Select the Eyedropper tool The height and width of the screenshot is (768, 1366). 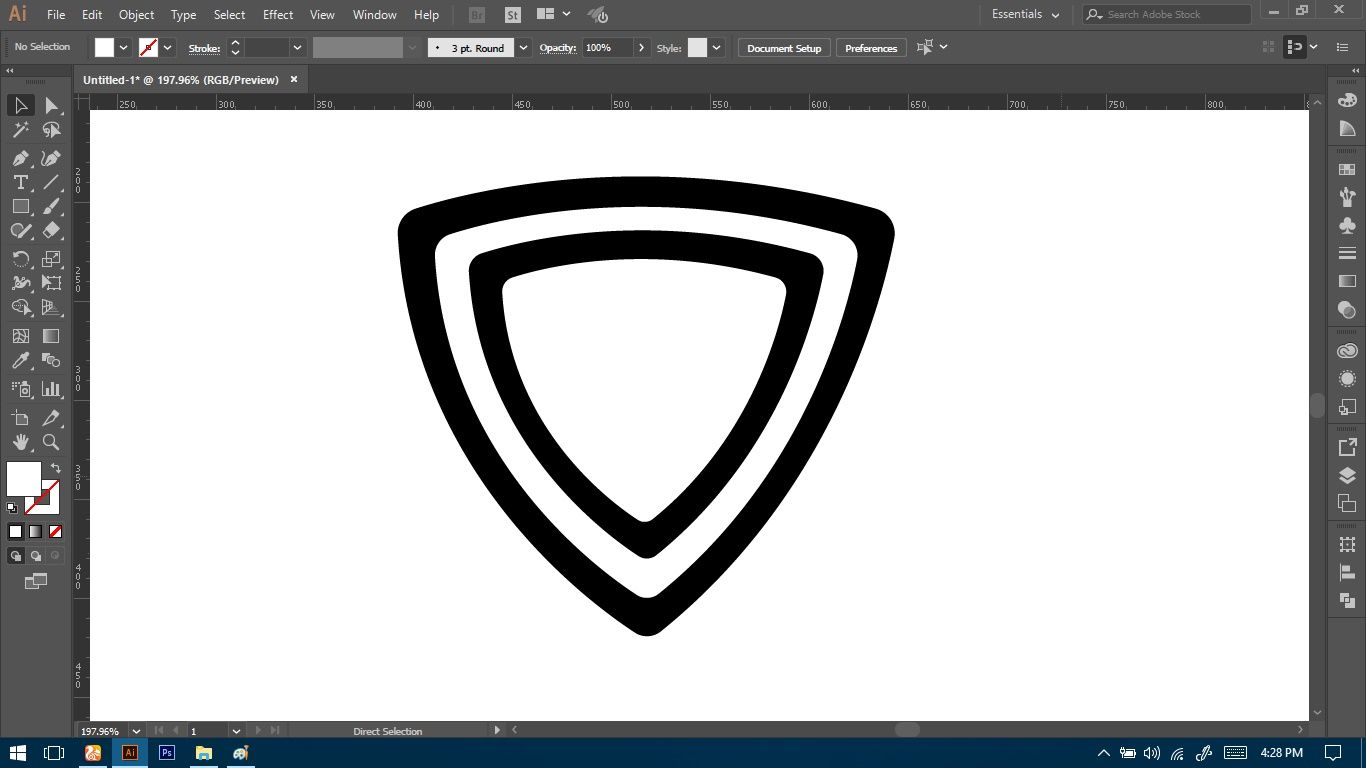20,360
